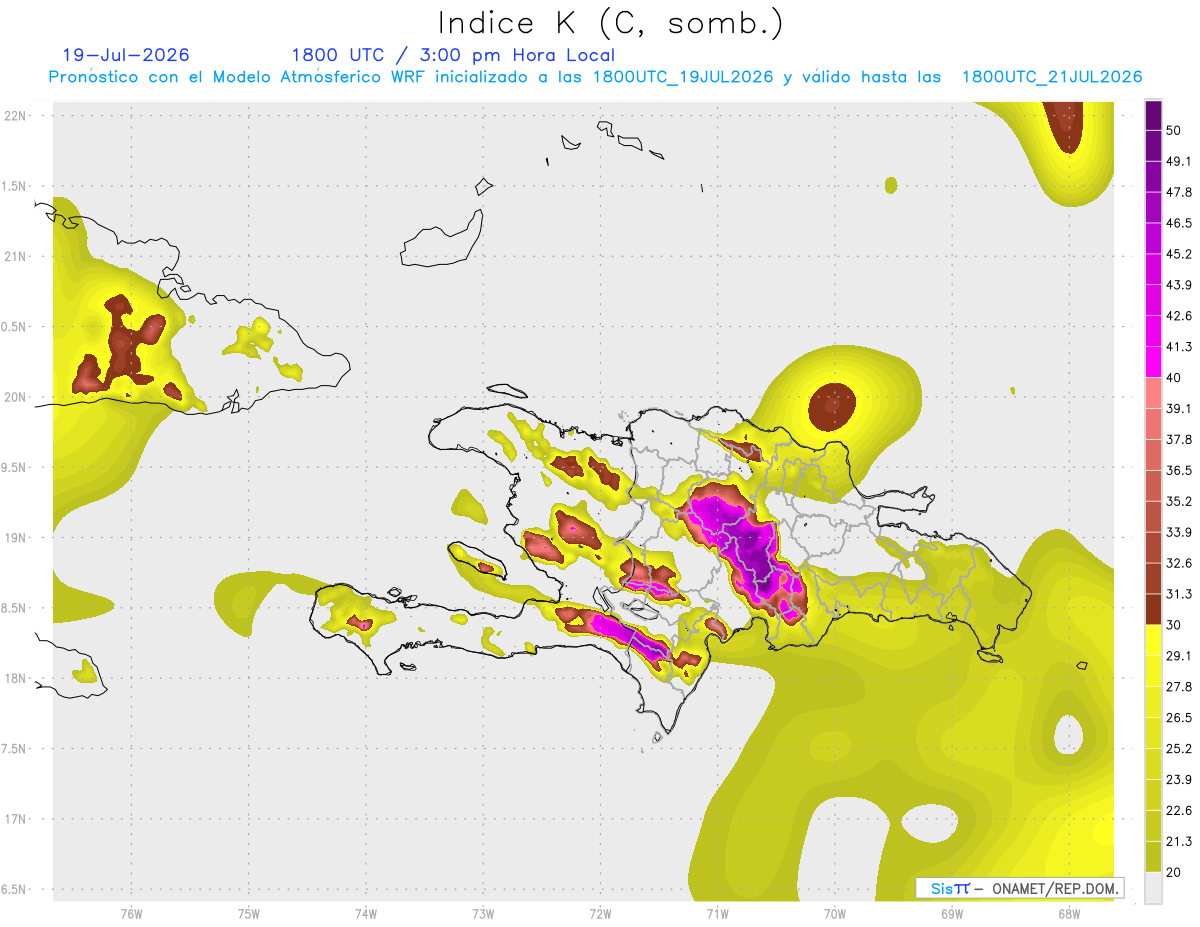Image resolution: width=1200 pixels, height=927 pixels.
Task: Select the gray legend band below 20
Action: 1153,887
